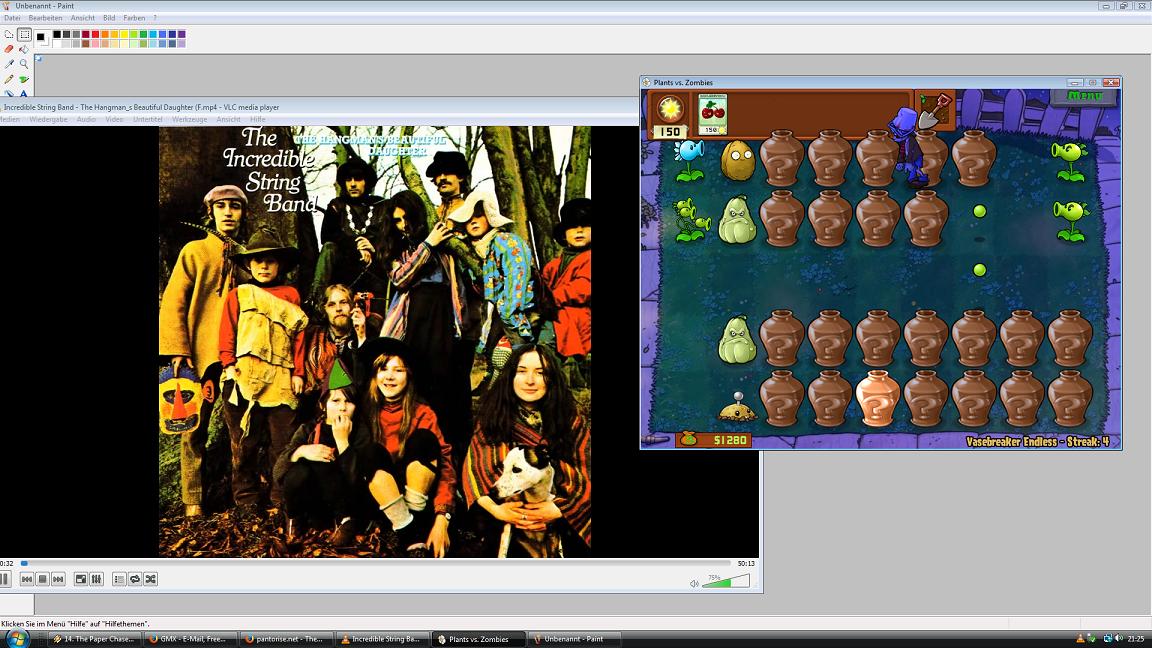Pick the Eraser tool in Paint

[9, 49]
